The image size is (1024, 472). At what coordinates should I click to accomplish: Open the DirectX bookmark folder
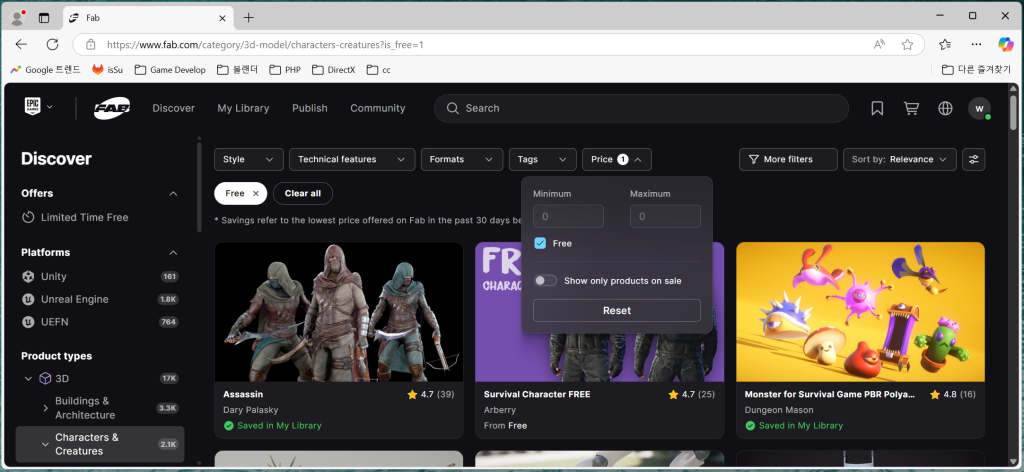[x=334, y=69]
